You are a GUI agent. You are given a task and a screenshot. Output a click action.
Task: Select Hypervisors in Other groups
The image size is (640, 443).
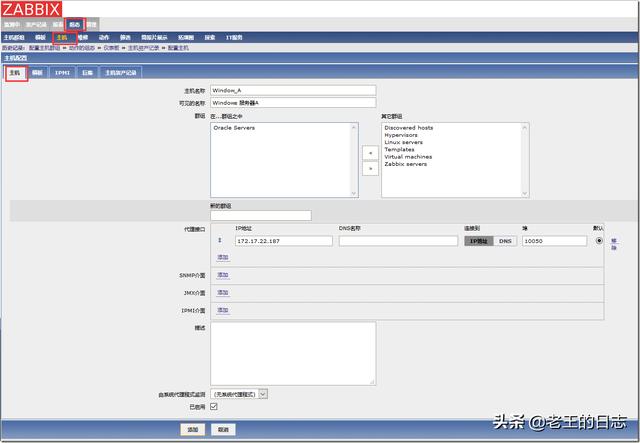[x=401, y=135]
